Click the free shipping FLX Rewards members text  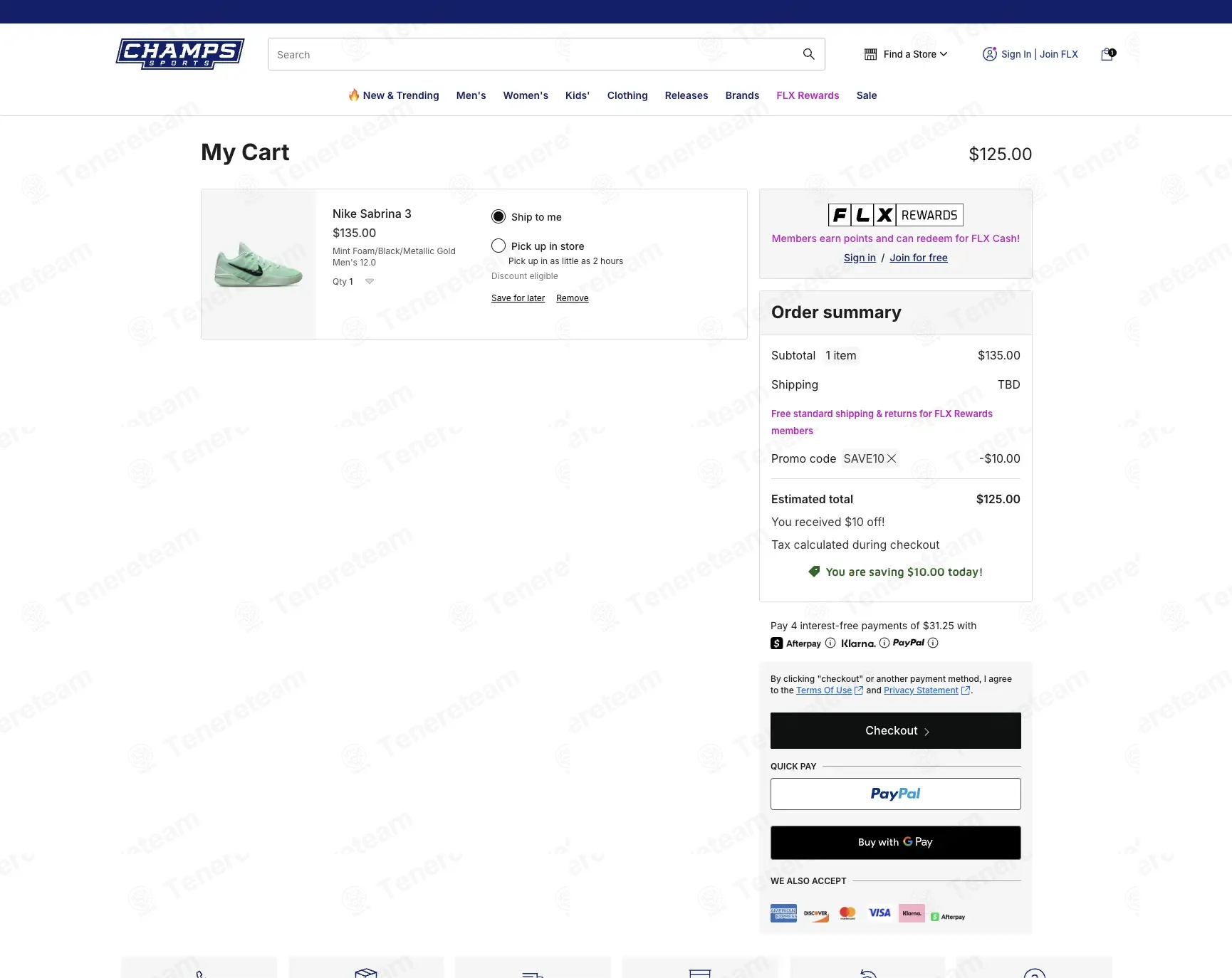click(x=882, y=422)
